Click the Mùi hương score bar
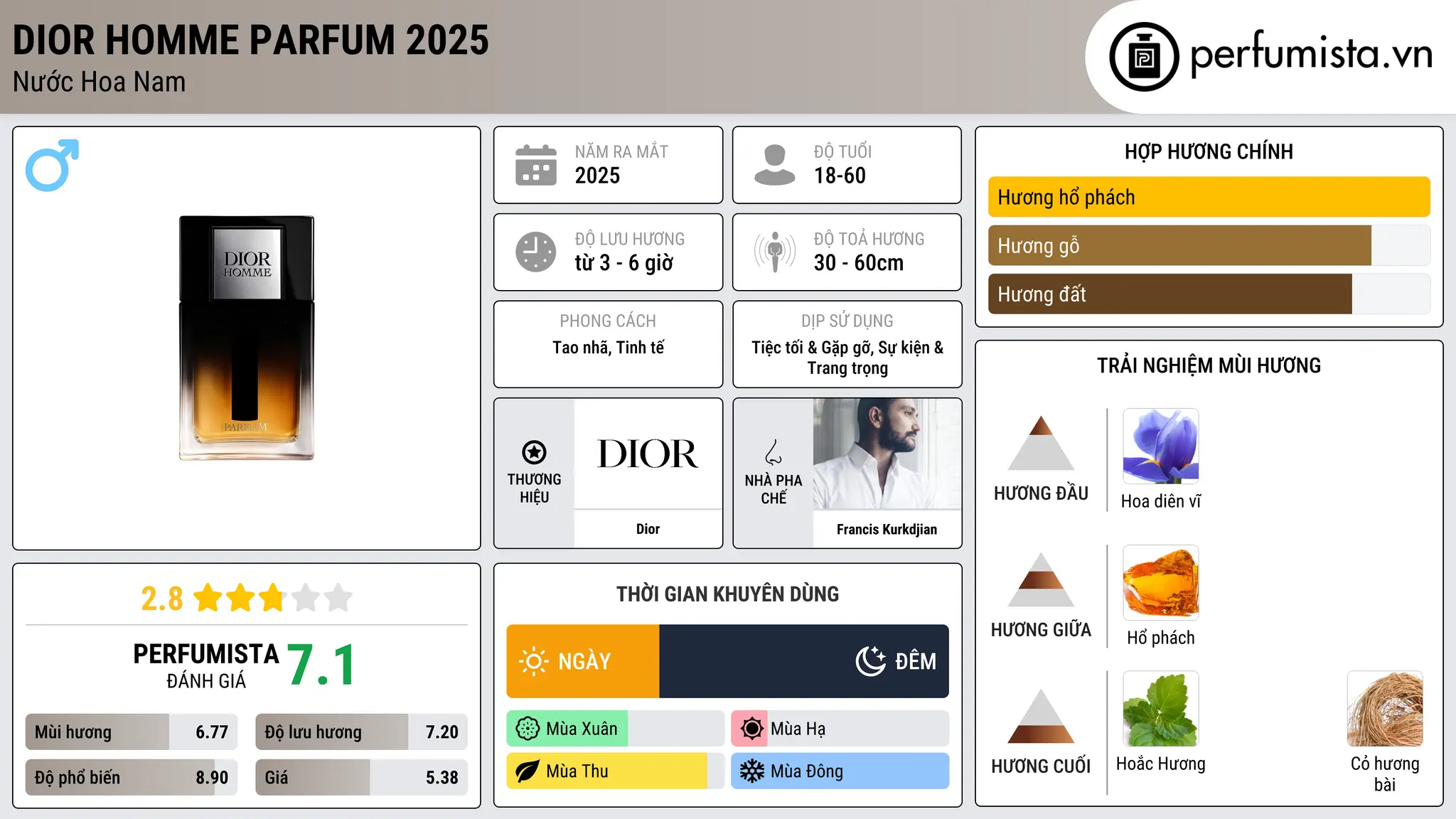The width and height of the screenshot is (1456, 819). click(x=132, y=732)
